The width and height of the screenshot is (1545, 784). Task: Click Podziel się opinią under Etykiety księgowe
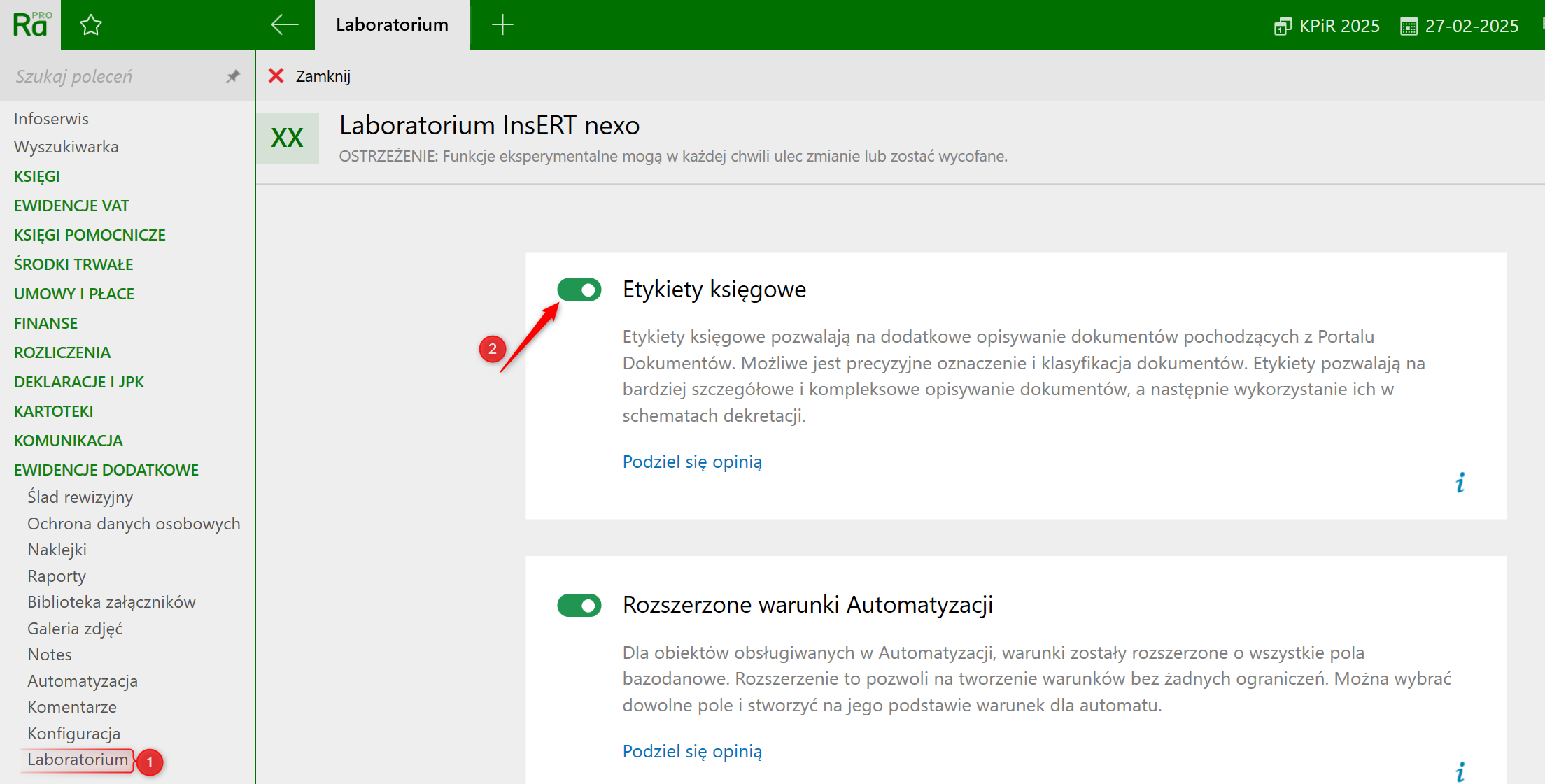pyautogui.click(x=692, y=462)
